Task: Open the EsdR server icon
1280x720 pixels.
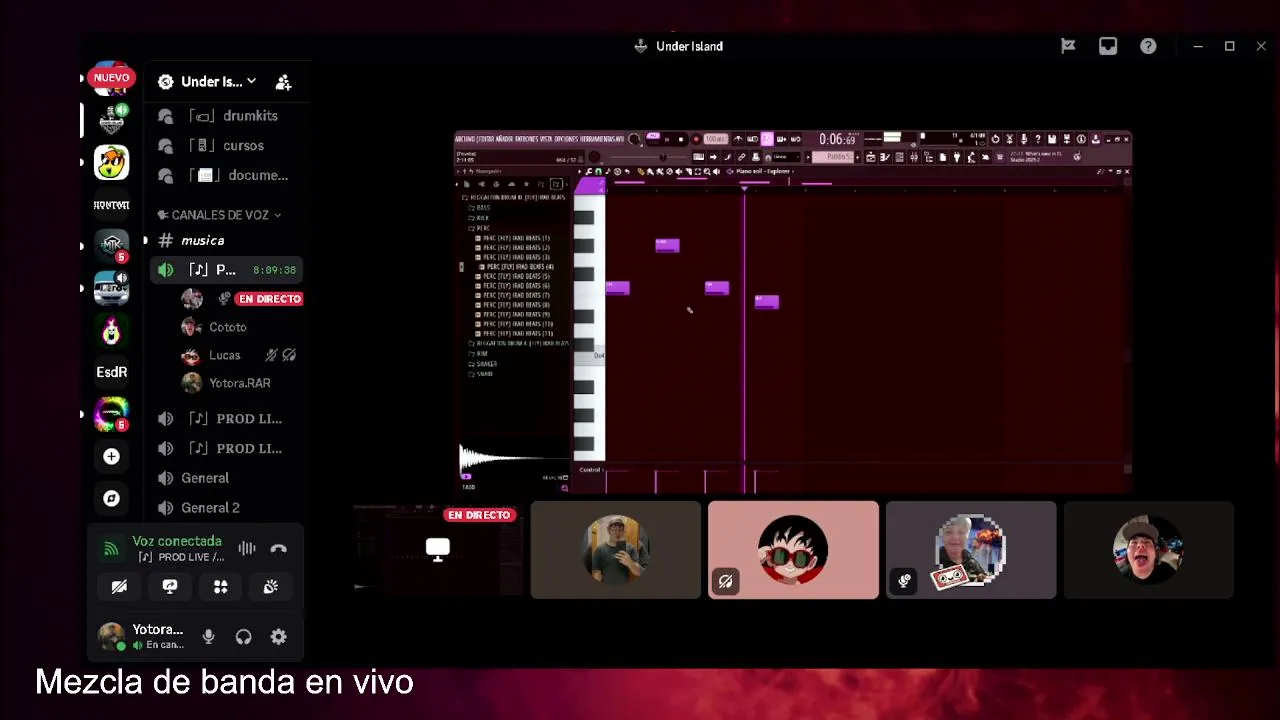Action: pos(111,372)
